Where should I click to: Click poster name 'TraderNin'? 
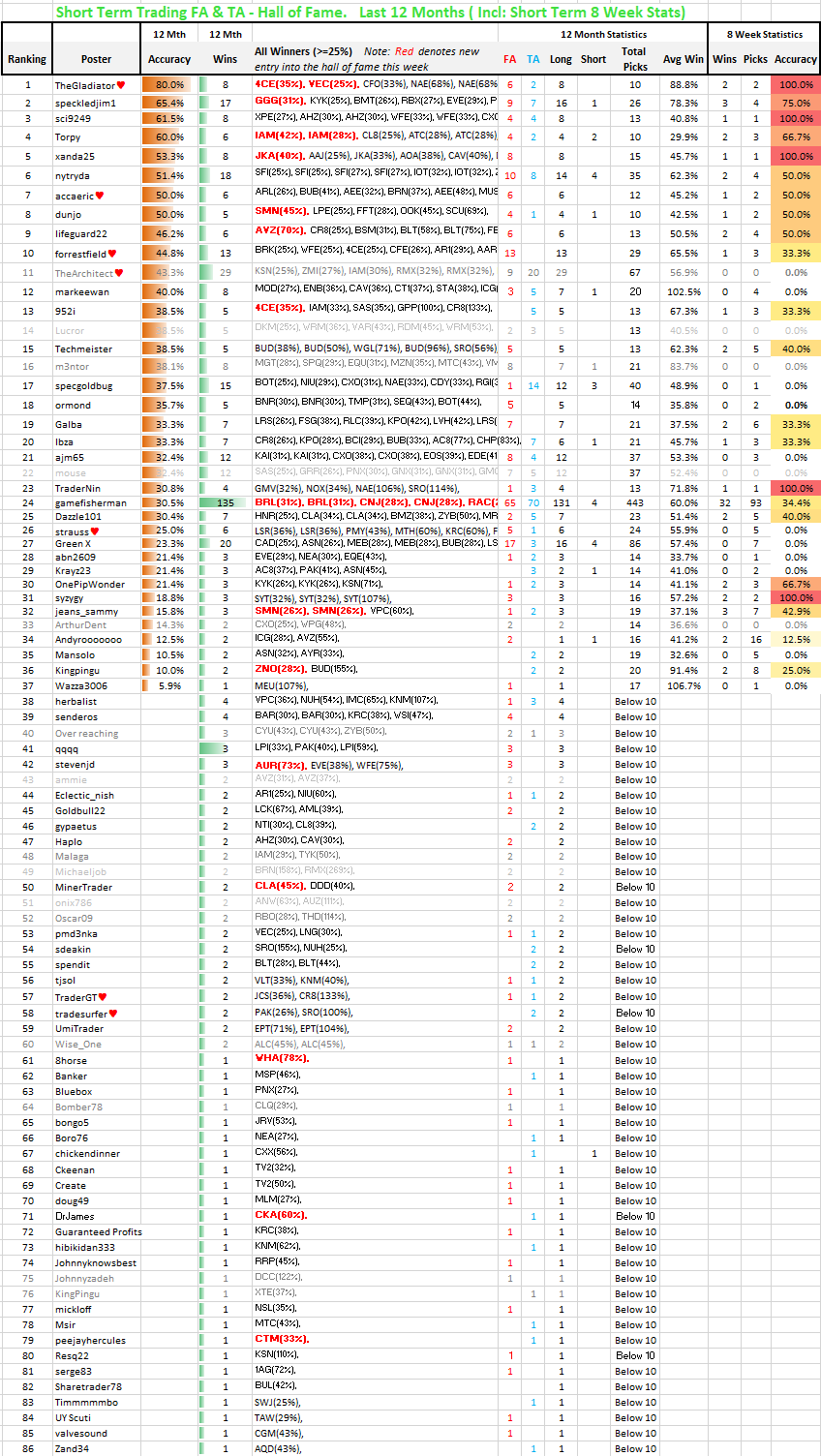point(77,489)
